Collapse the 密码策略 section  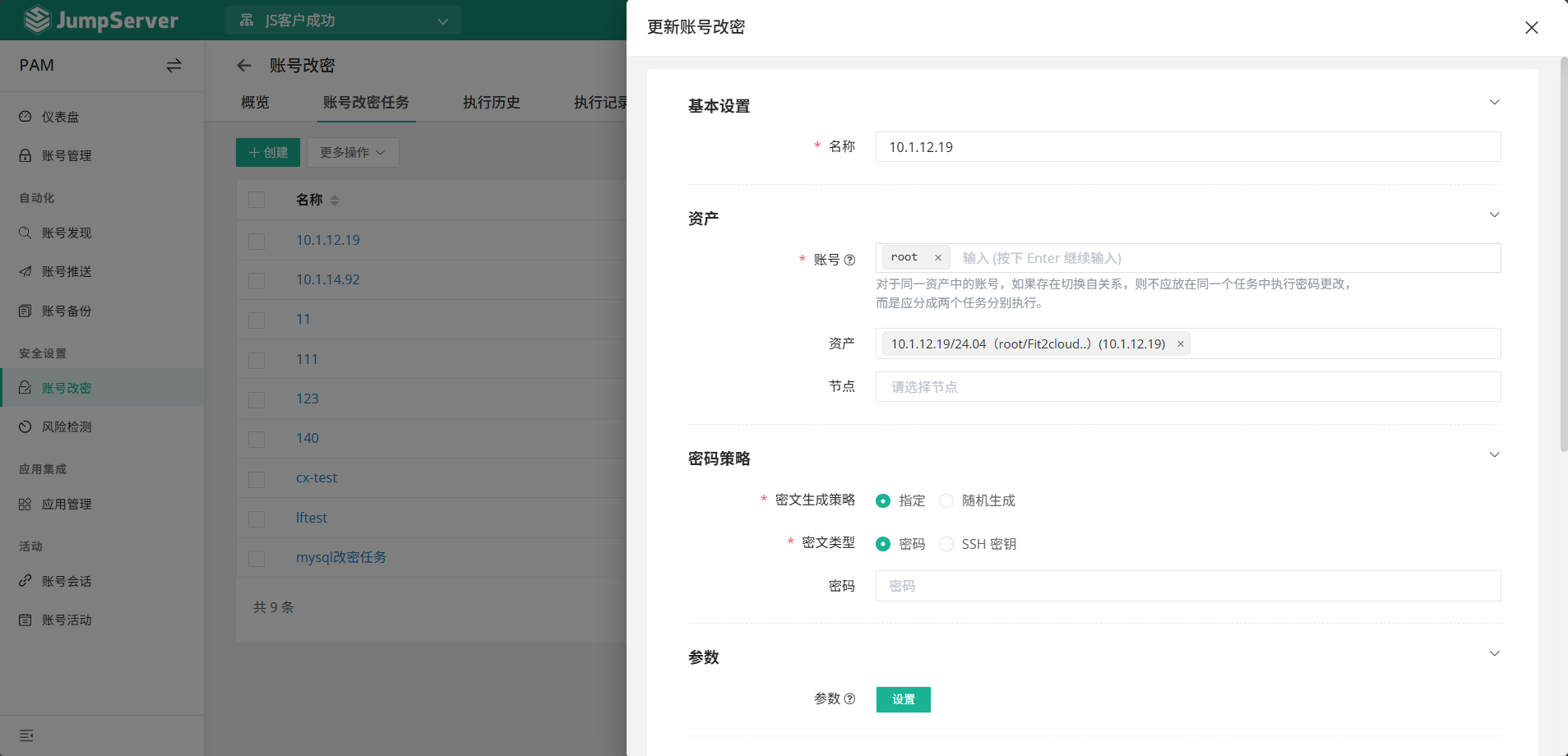(x=1494, y=454)
